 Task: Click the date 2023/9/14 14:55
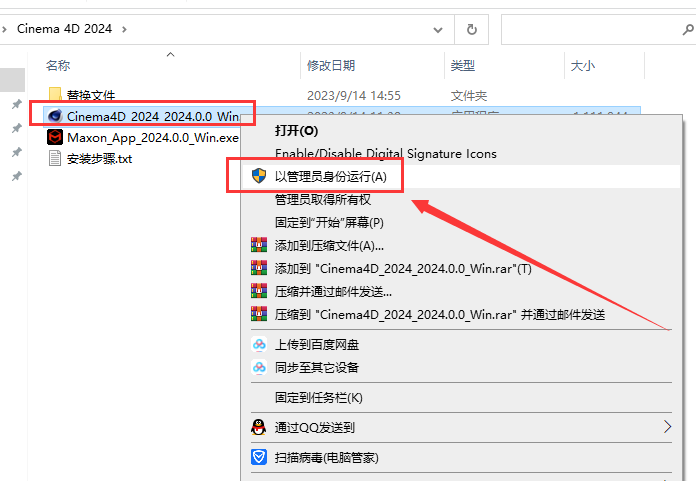[354, 95]
